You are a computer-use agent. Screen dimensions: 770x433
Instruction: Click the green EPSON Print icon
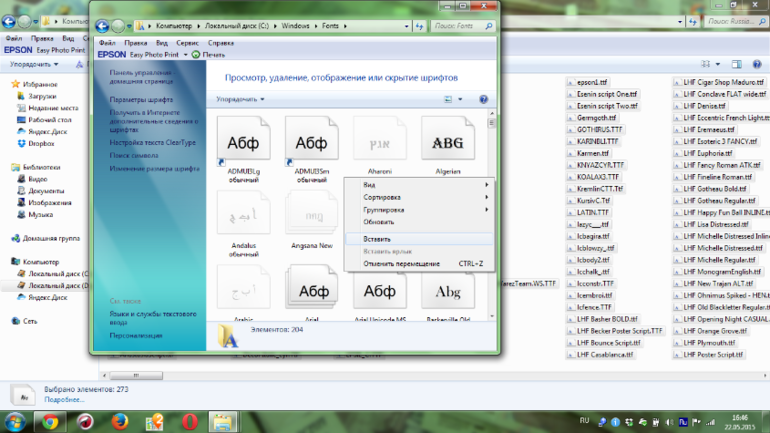click(x=194, y=55)
